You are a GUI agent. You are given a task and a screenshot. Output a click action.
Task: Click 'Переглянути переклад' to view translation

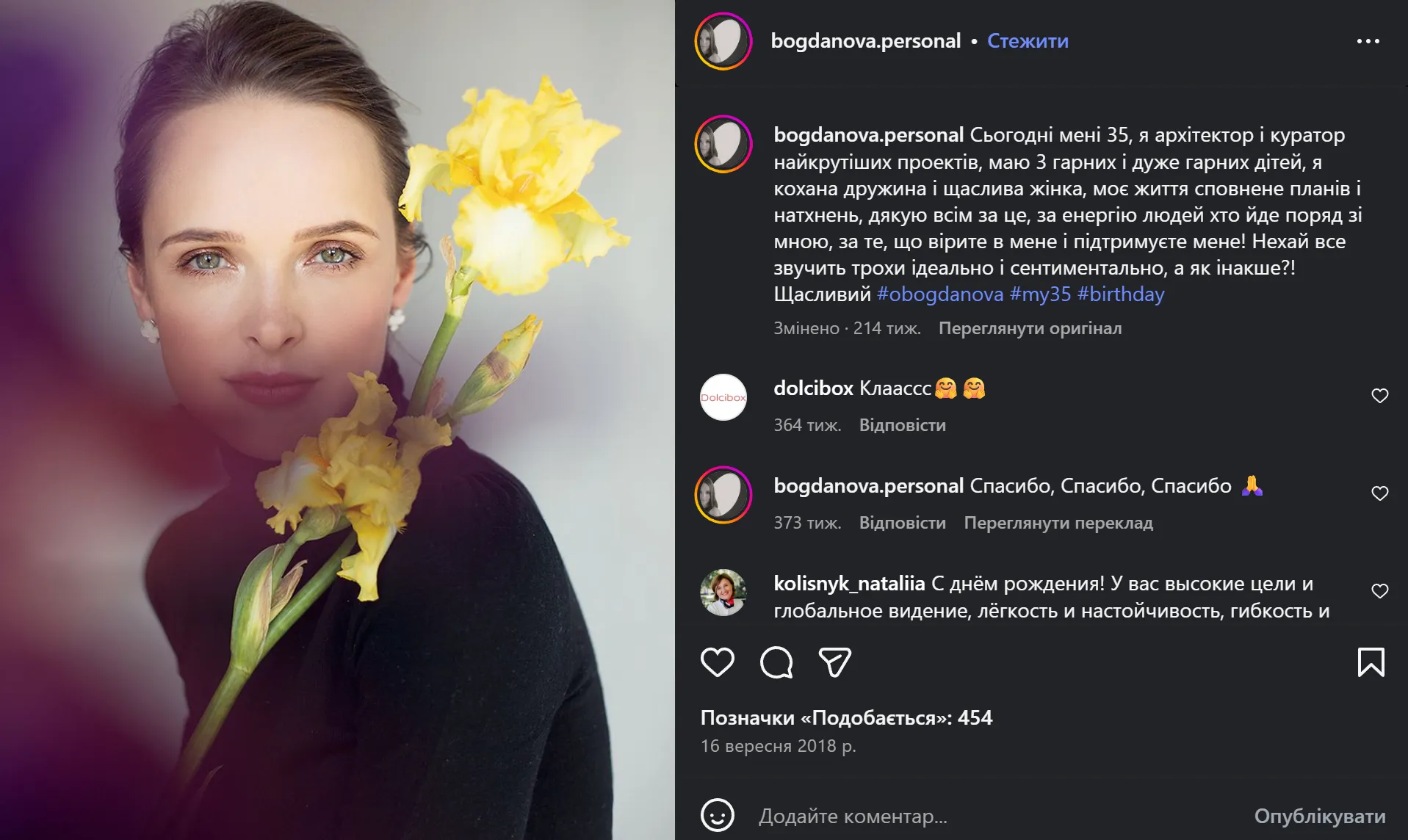pos(1058,523)
